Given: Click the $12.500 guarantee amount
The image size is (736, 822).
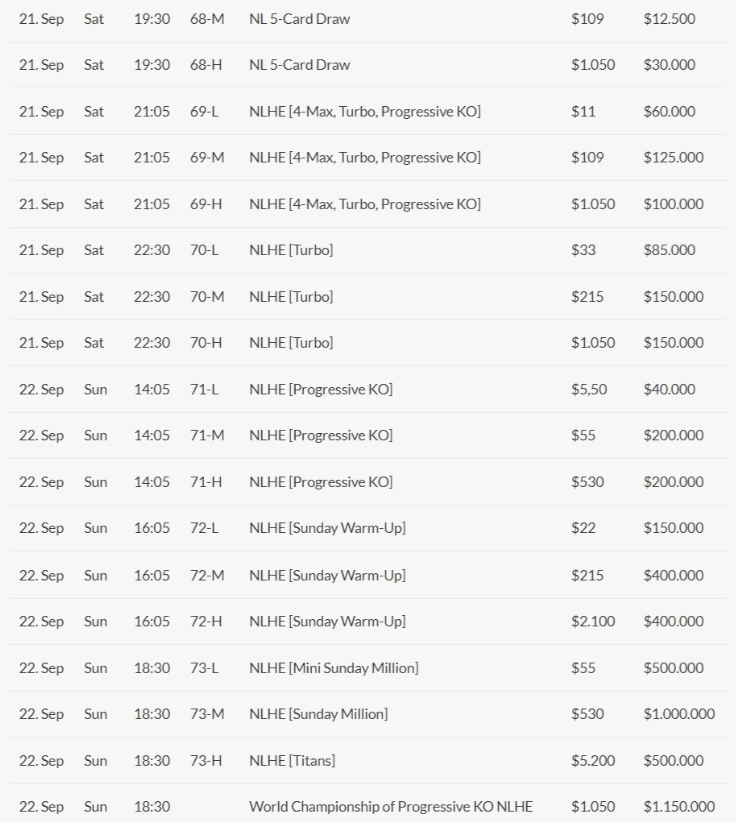Looking at the screenshot, I should (x=669, y=19).
